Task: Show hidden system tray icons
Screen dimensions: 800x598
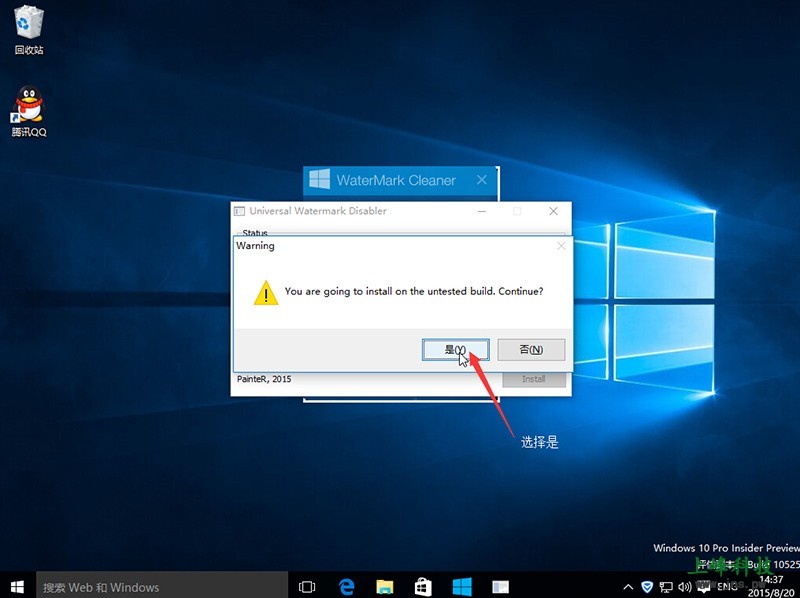Action: (629, 587)
